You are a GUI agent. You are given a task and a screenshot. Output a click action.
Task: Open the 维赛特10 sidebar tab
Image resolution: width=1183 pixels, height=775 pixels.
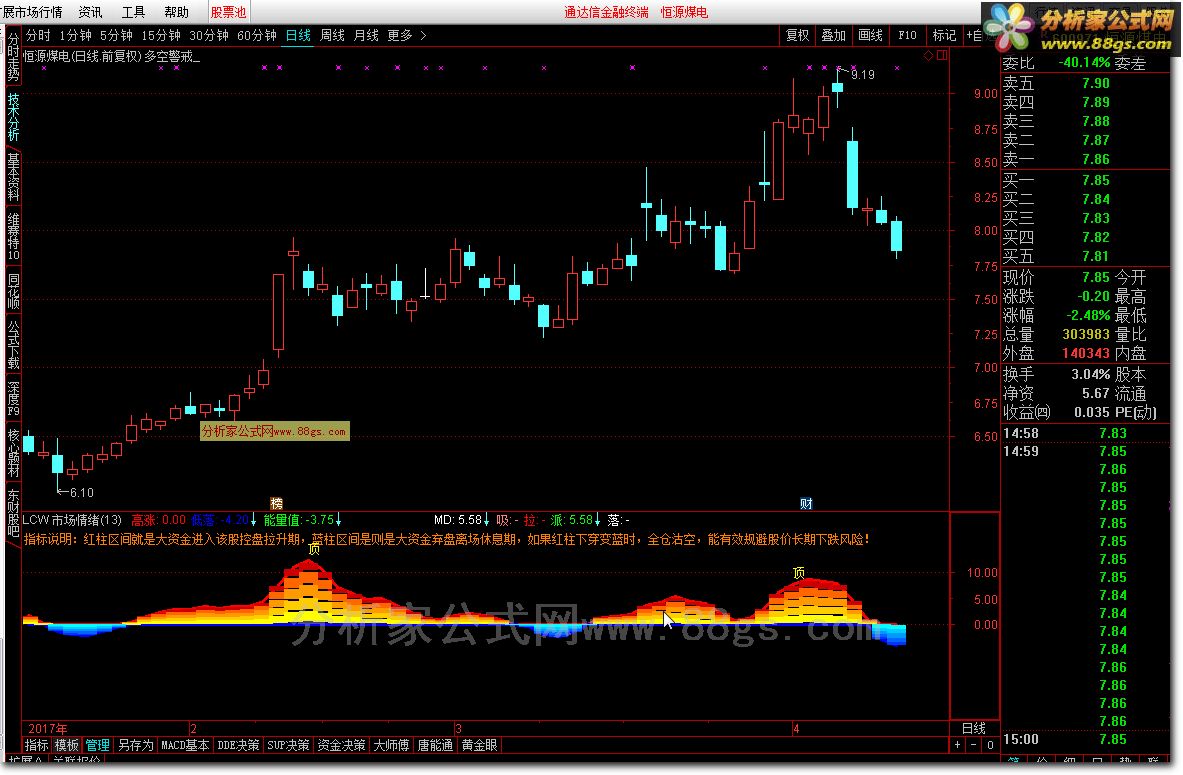tap(13, 236)
